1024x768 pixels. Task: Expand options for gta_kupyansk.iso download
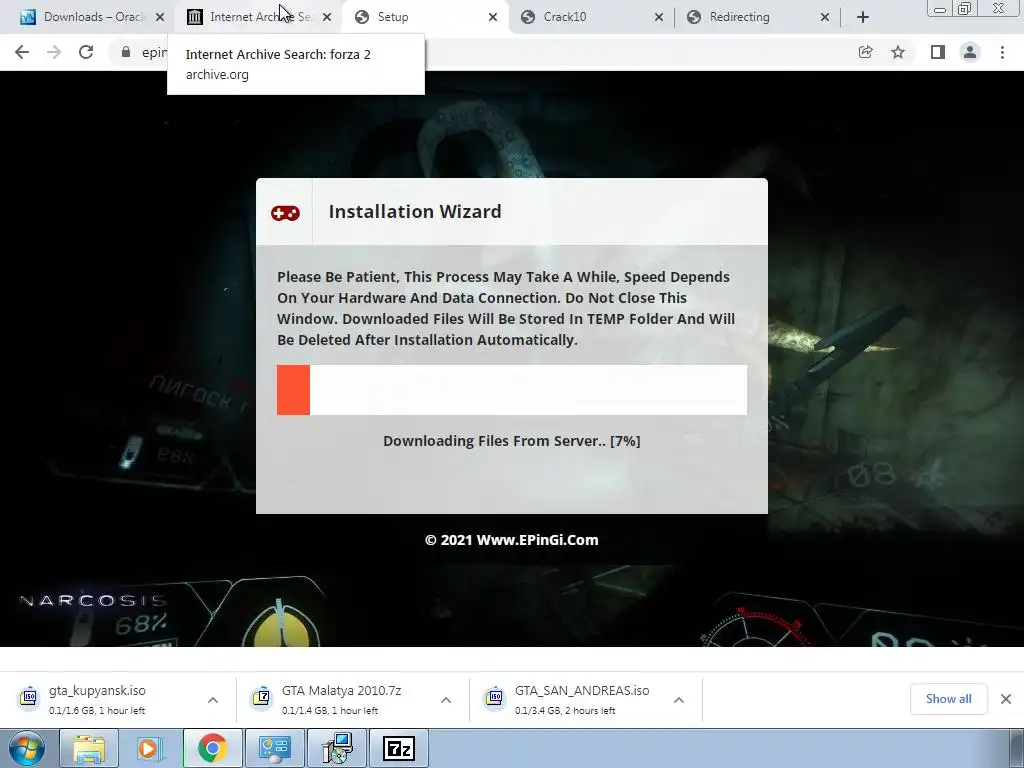click(x=213, y=699)
